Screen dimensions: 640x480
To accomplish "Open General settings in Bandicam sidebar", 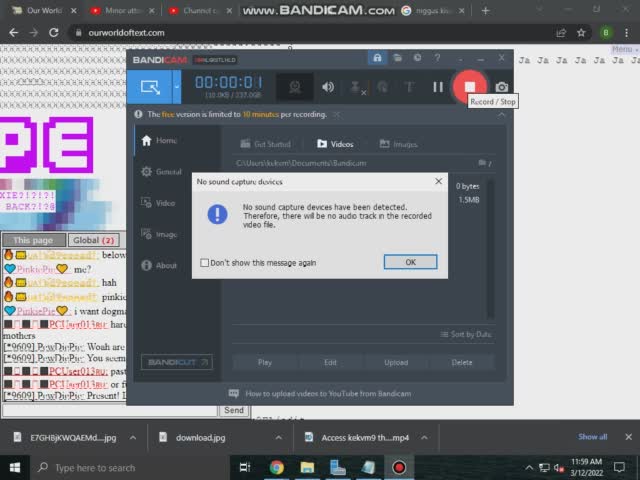I will [161, 171].
